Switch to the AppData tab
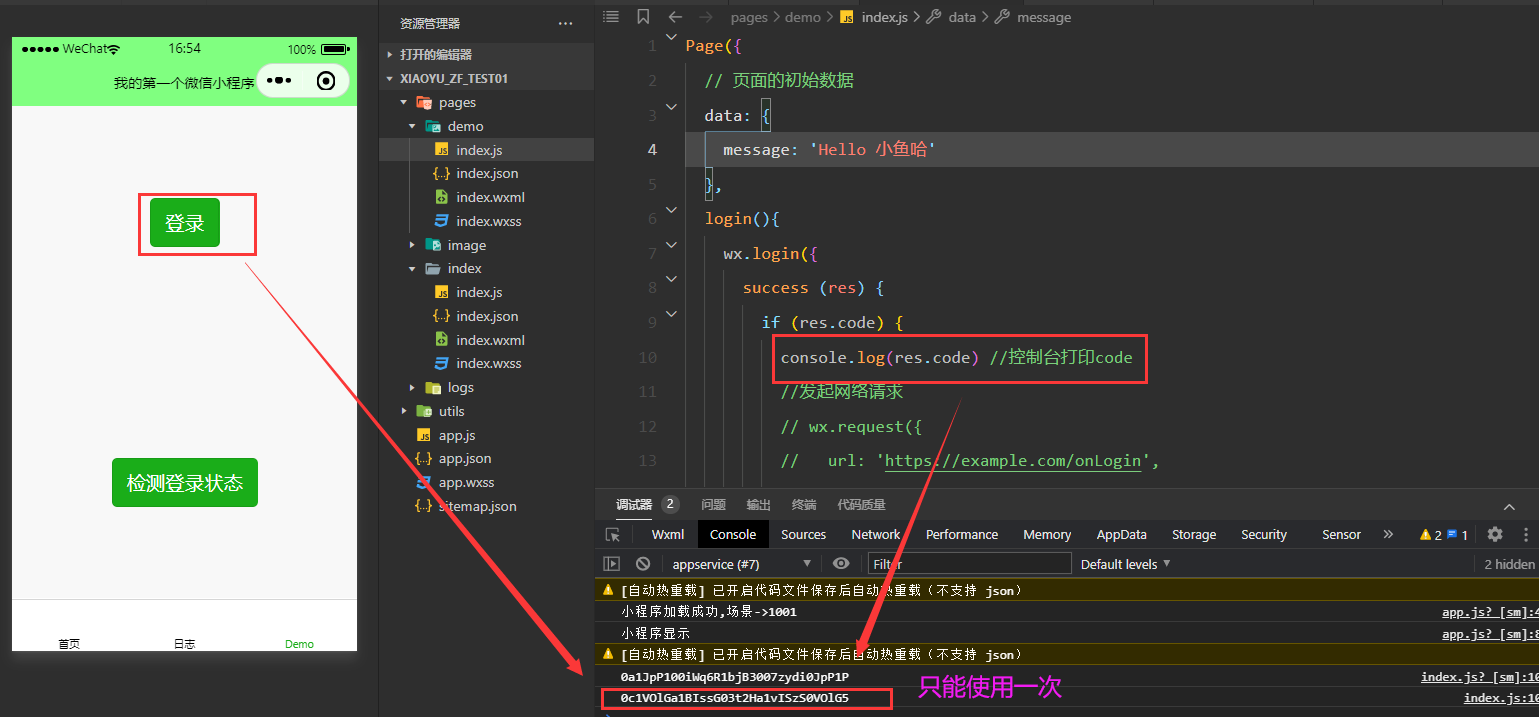1539x717 pixels. 1122,535
